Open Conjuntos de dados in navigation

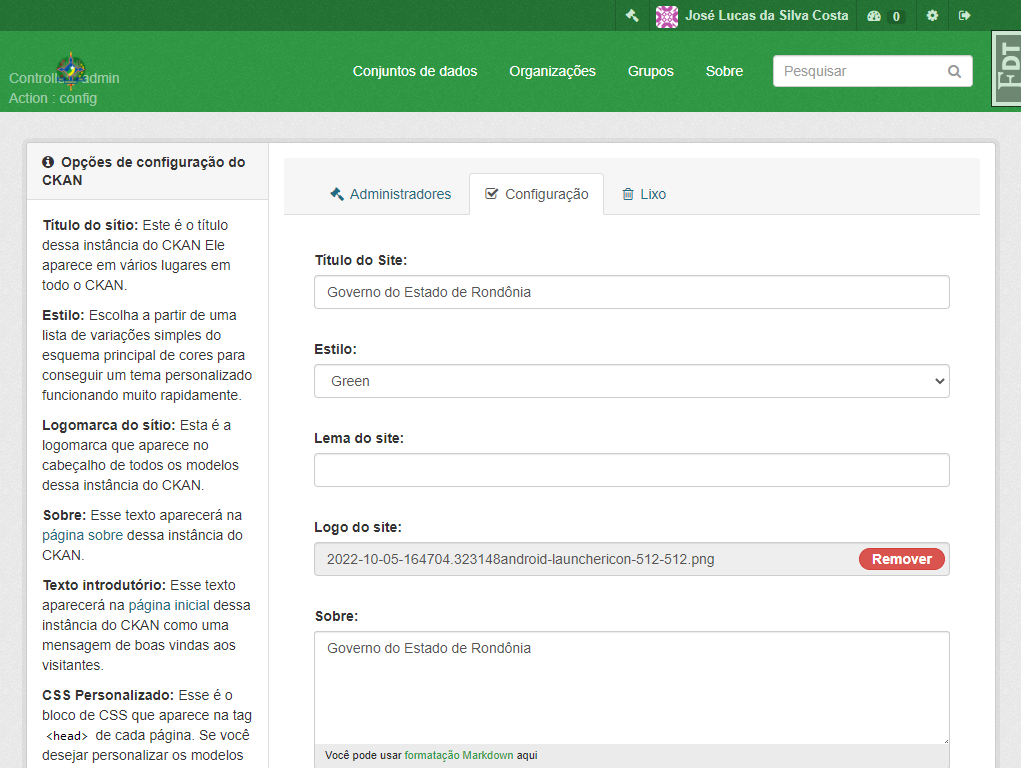coord(415,71)
